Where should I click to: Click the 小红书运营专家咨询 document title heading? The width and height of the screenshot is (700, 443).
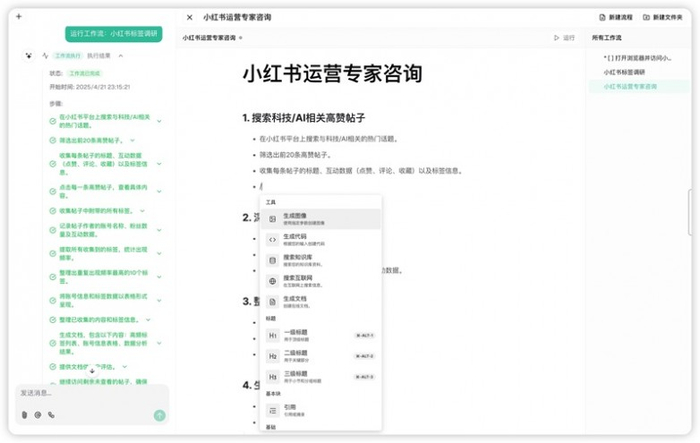[x=333, y=74]
